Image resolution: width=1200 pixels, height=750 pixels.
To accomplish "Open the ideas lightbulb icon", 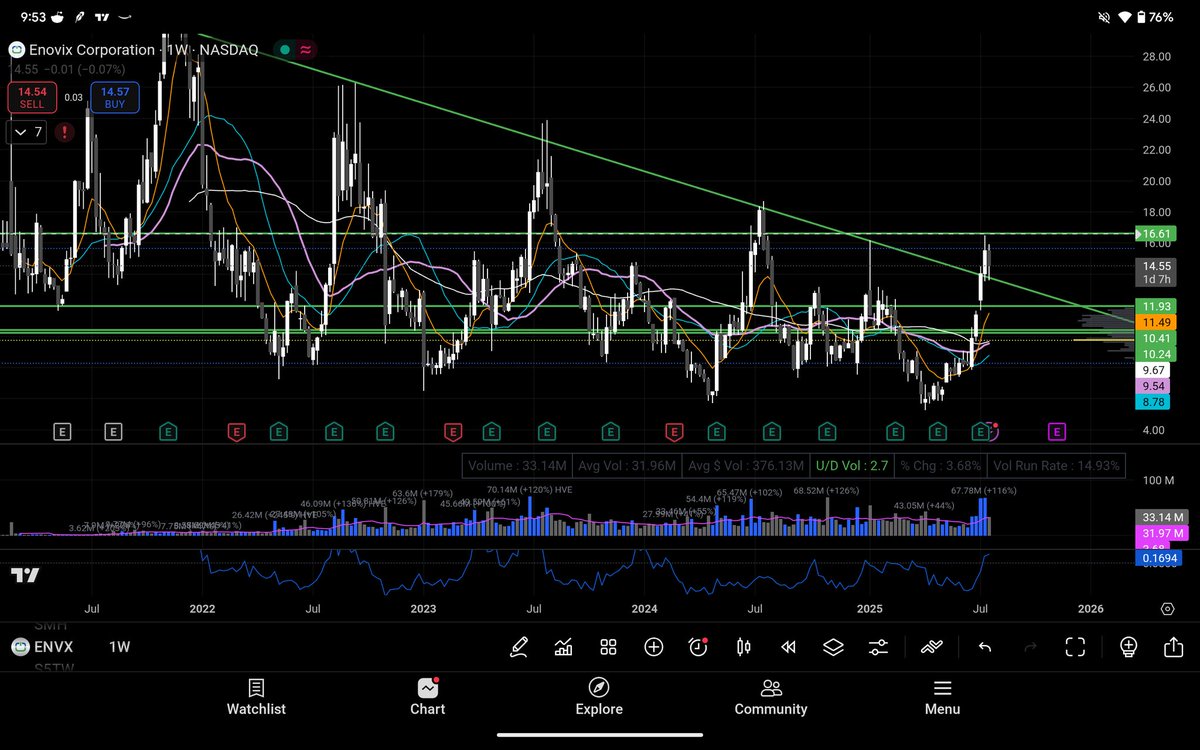I will [1128, 647].
